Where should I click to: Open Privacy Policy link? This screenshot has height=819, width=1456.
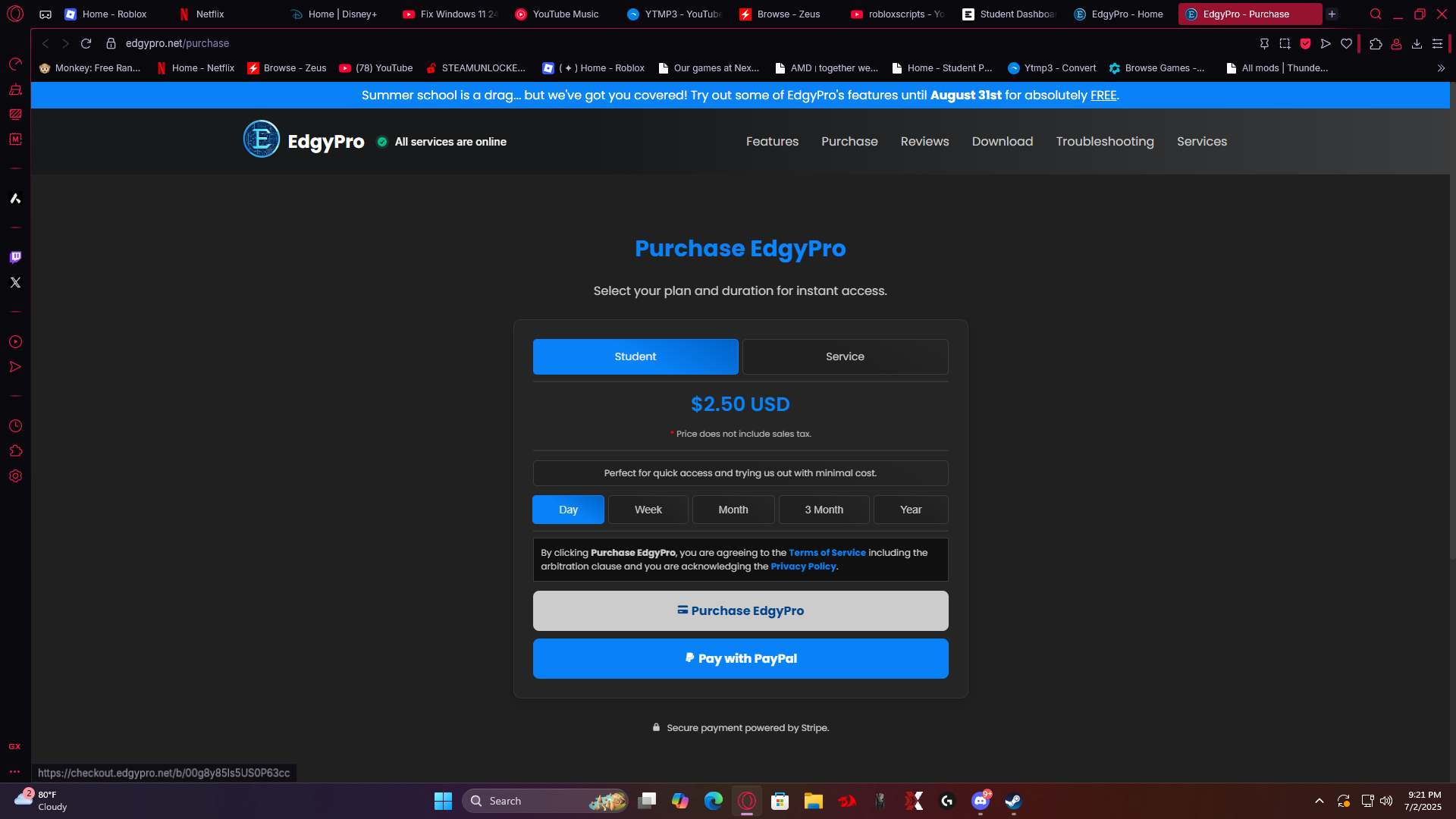click(x=803, y=566)
